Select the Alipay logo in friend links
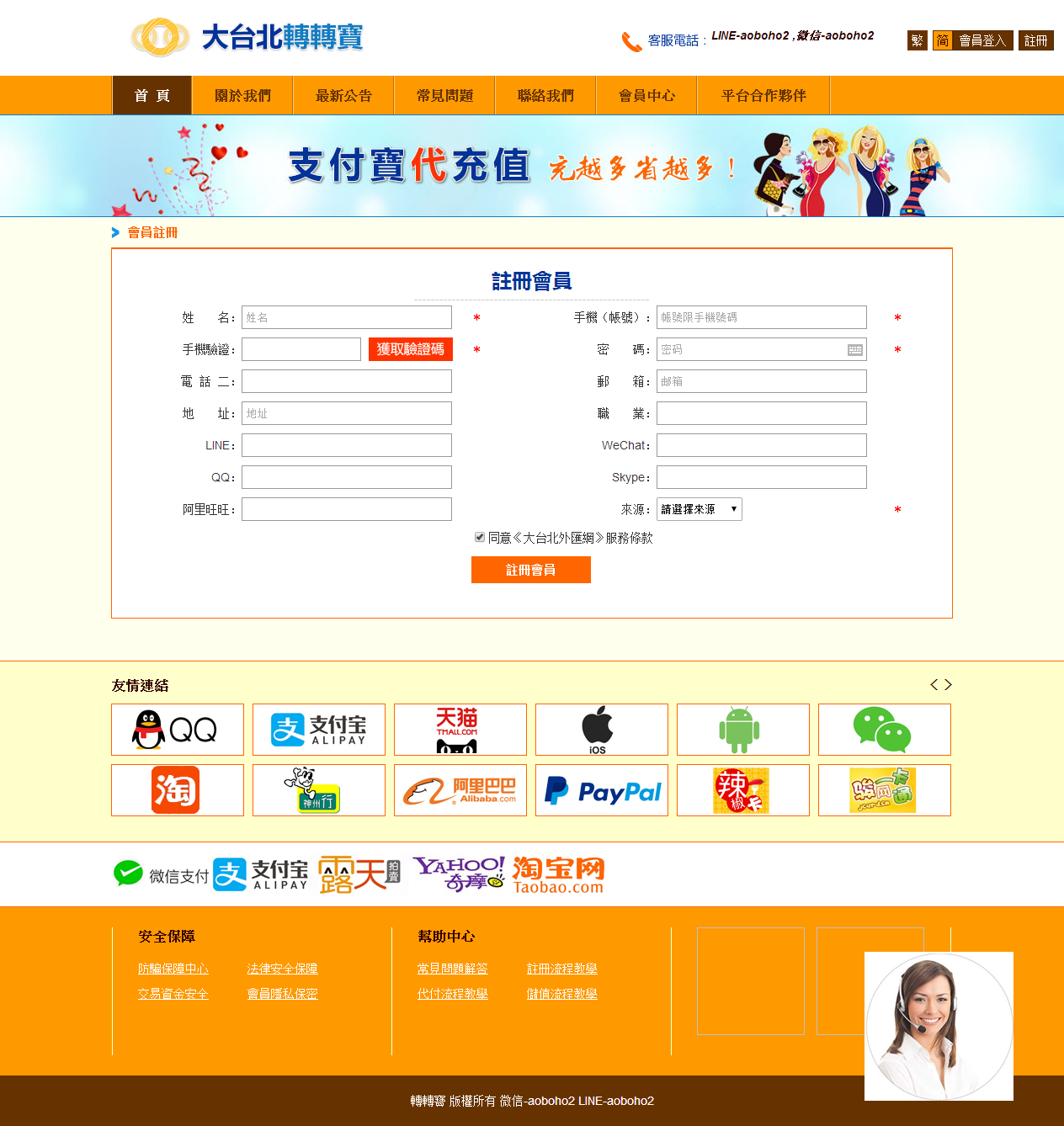This screenshot has width=1064, height=1126. coord(318,729)
